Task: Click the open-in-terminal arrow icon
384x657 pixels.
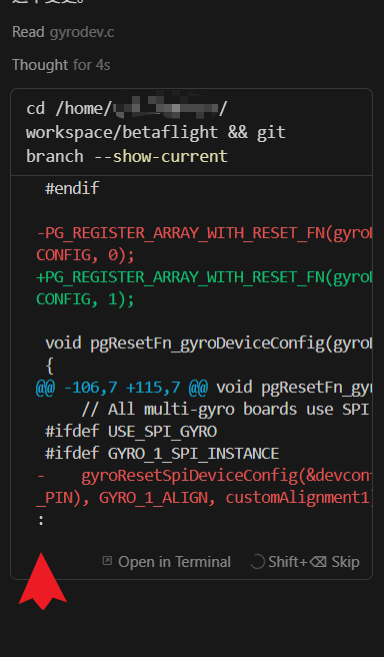Action: [x=107, y=561]
